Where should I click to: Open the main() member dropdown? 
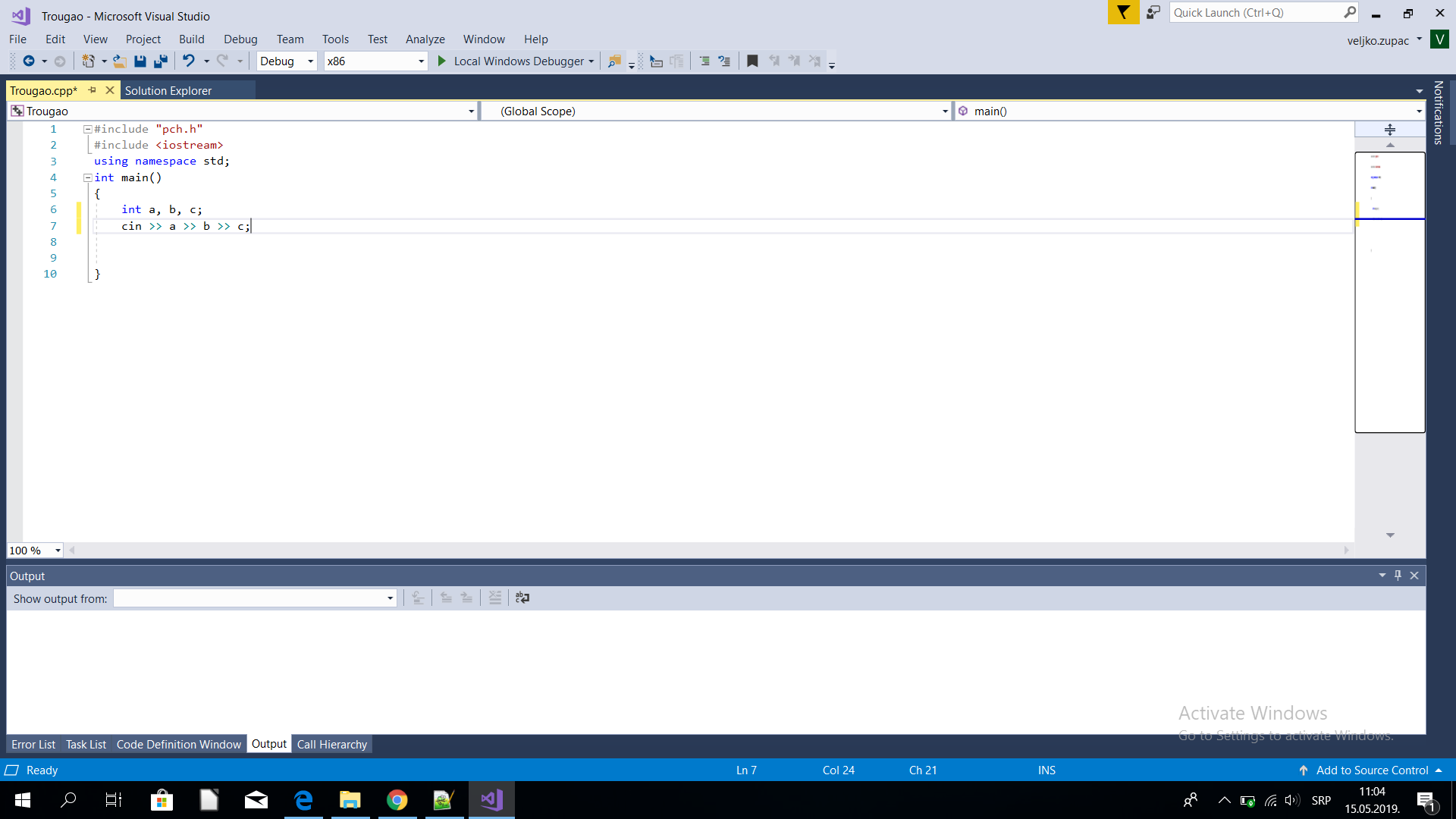tap(1190, 111)
